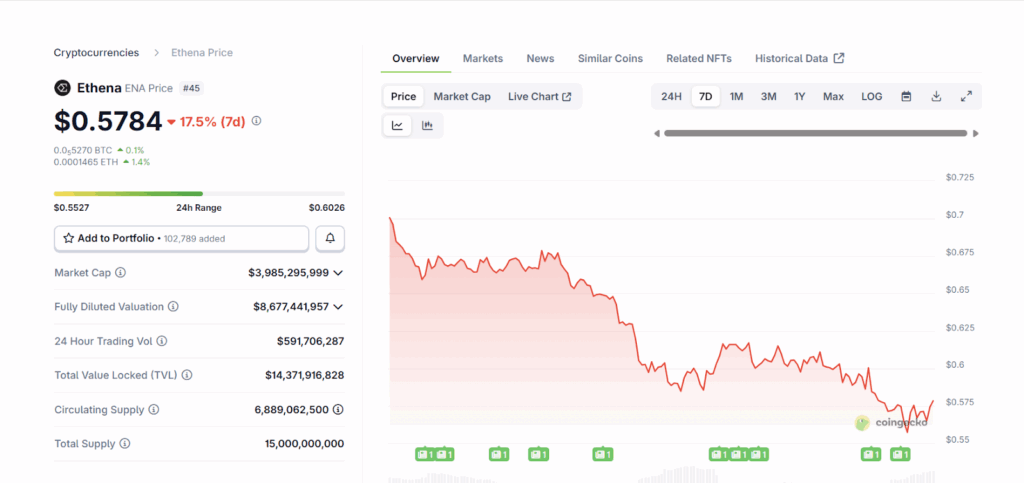This screenshot has width=1024, height=483.
Task: Expand chart to fullscreen
Action: pos(966,97)
